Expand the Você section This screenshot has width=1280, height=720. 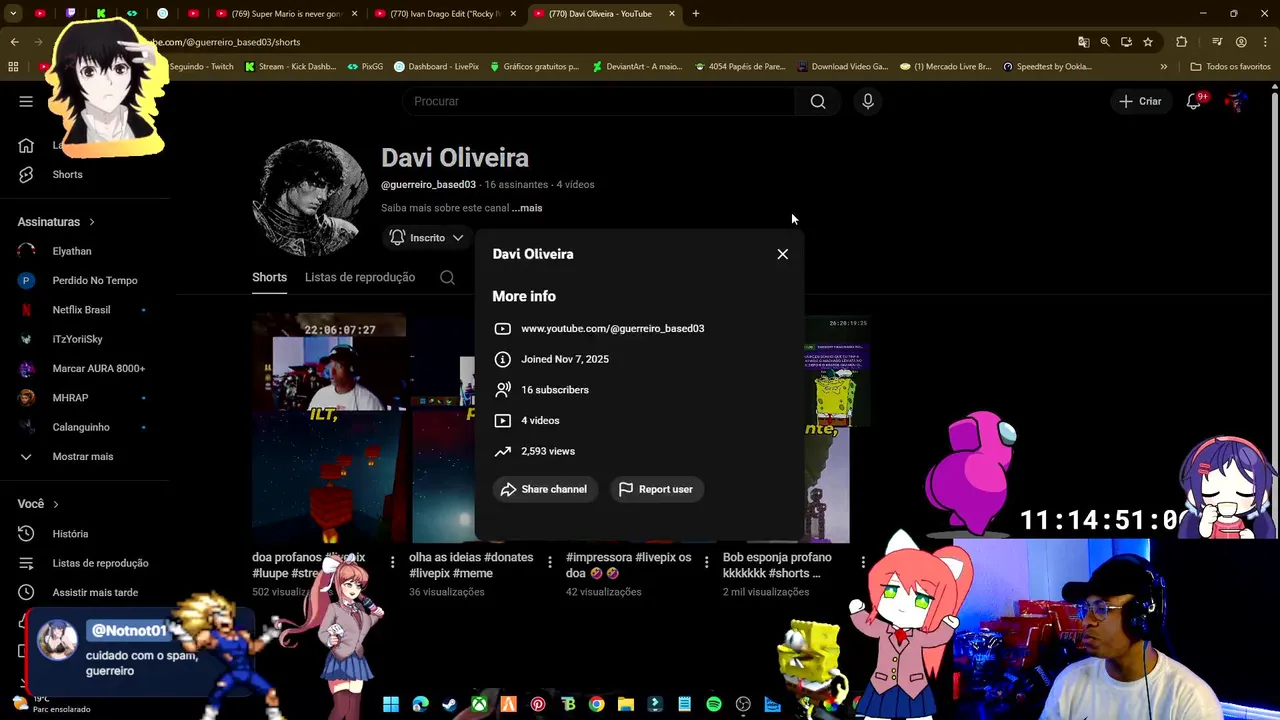tap(38, 504)
